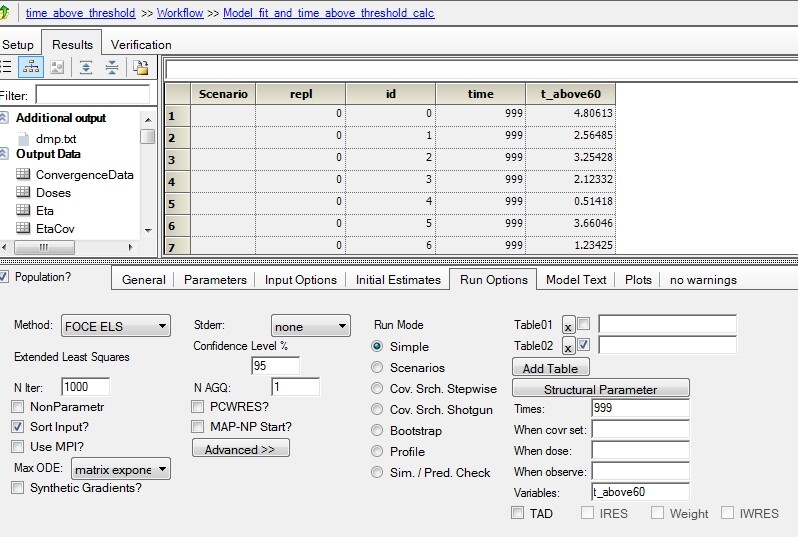Enable the Synthetic Gradients? checkbox

pyautogui.click(x=17, y=488)
